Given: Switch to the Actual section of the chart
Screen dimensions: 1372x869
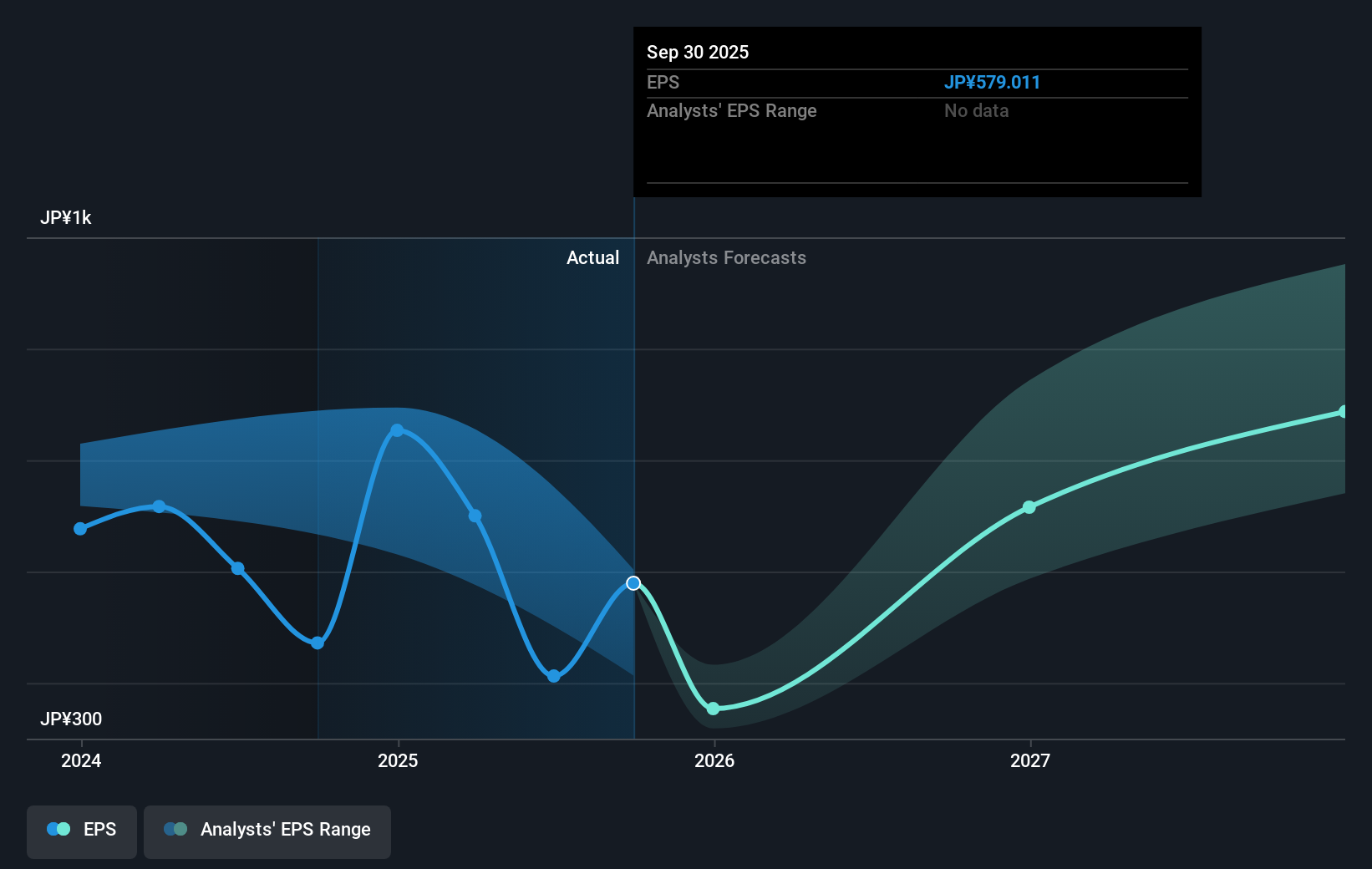Looking at the screenshot, I should pyautogui.click(x=592, y=258).
